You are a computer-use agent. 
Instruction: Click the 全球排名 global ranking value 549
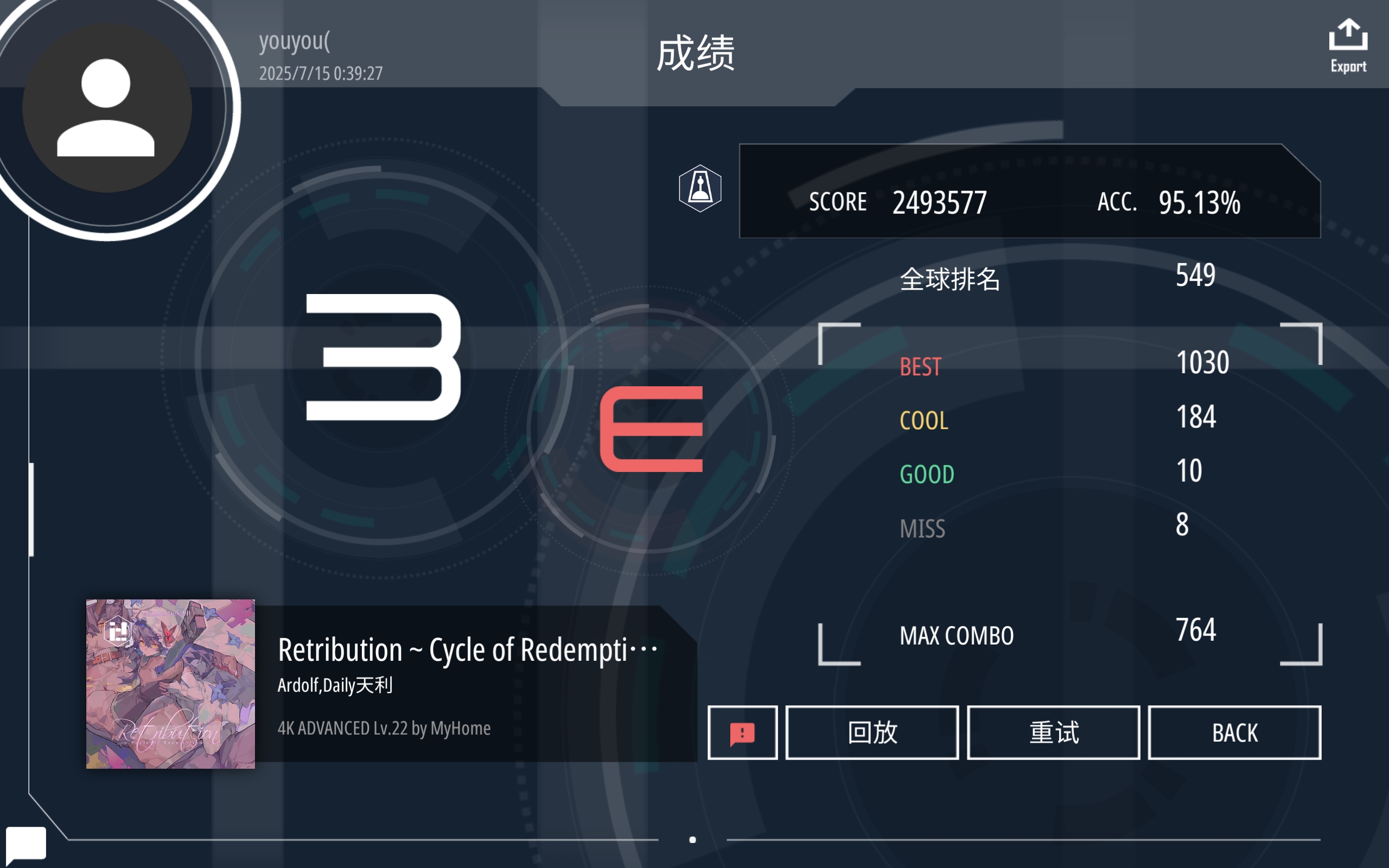1196,275
